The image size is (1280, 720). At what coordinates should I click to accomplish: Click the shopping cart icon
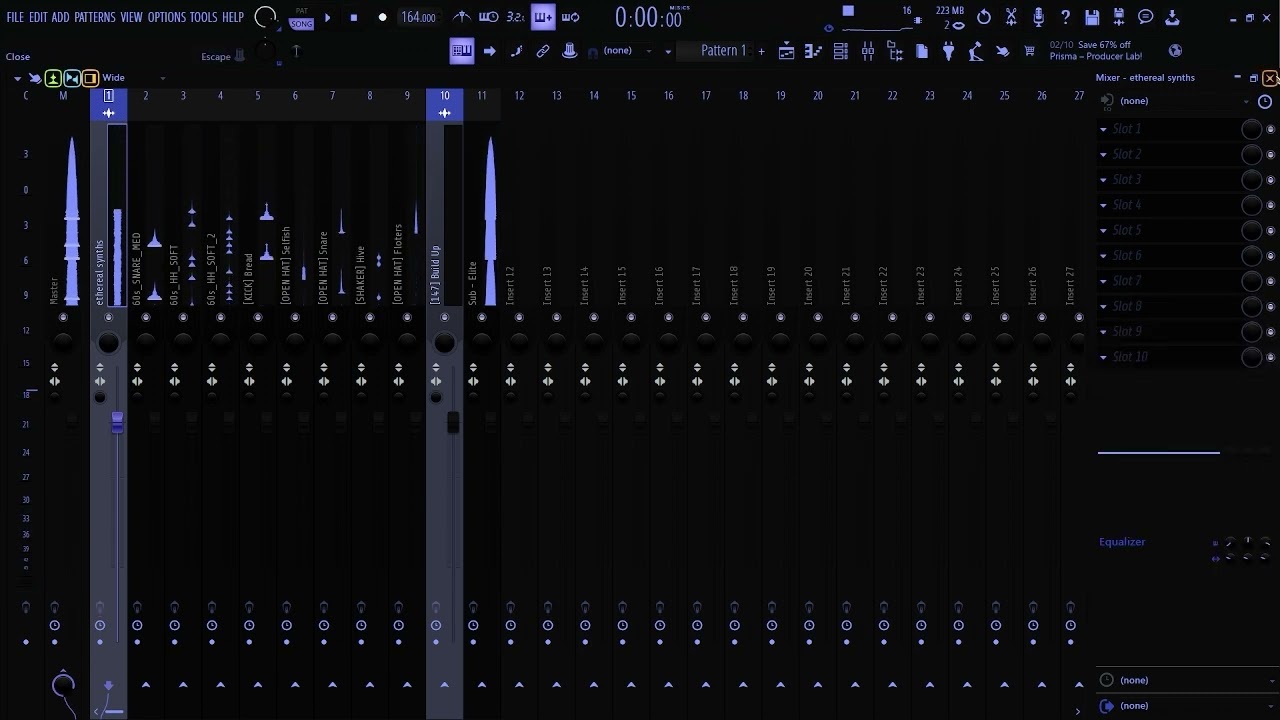pyautogui.click(x=1030, y=51)
